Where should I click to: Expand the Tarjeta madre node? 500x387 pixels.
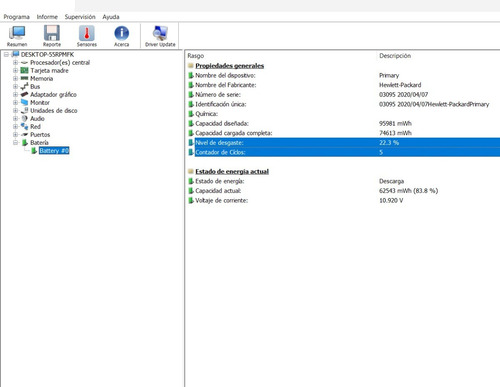[15, 70]
